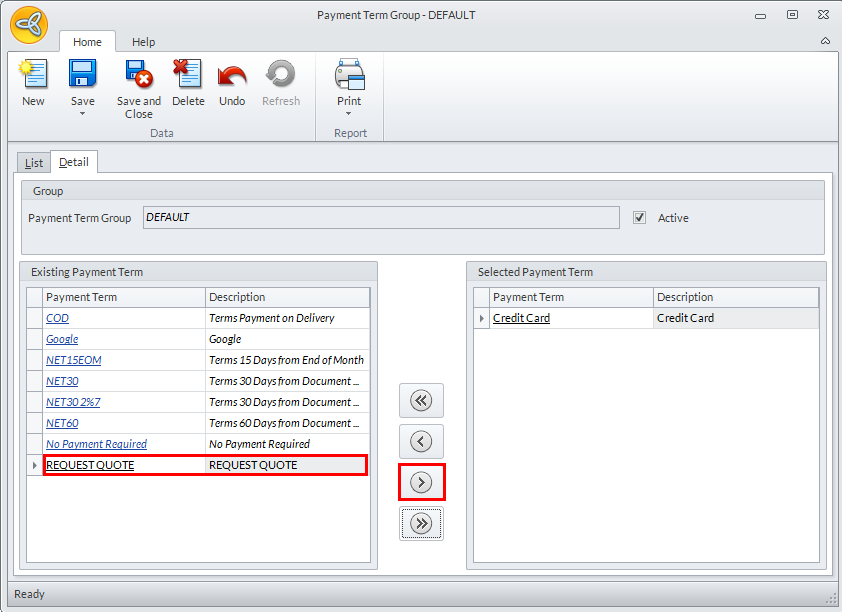The width and height of the screenshot is (842, 612).
Task: Click the New record icon
Action: (33, 75)
